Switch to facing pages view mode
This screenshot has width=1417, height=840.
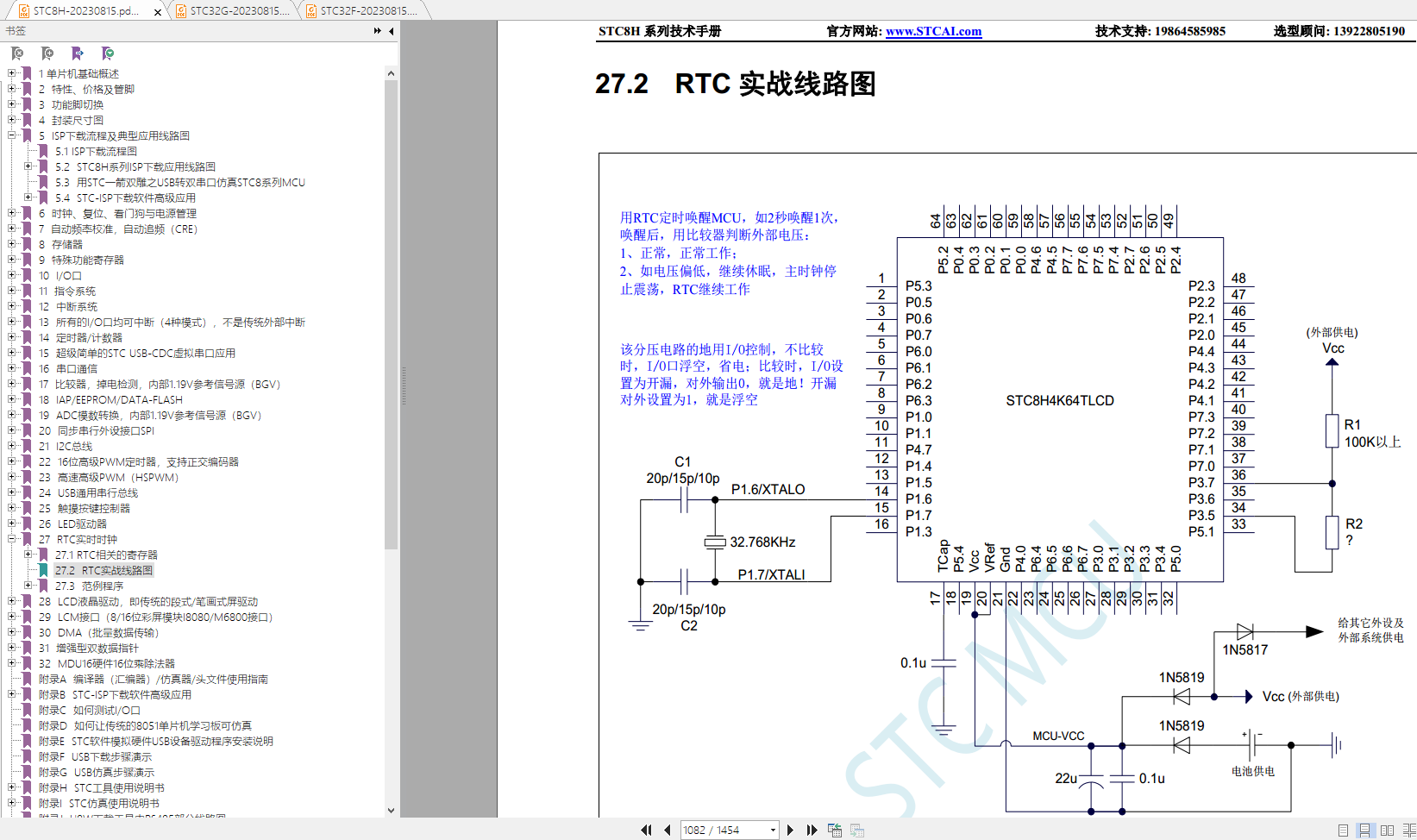click(1387, 830)
